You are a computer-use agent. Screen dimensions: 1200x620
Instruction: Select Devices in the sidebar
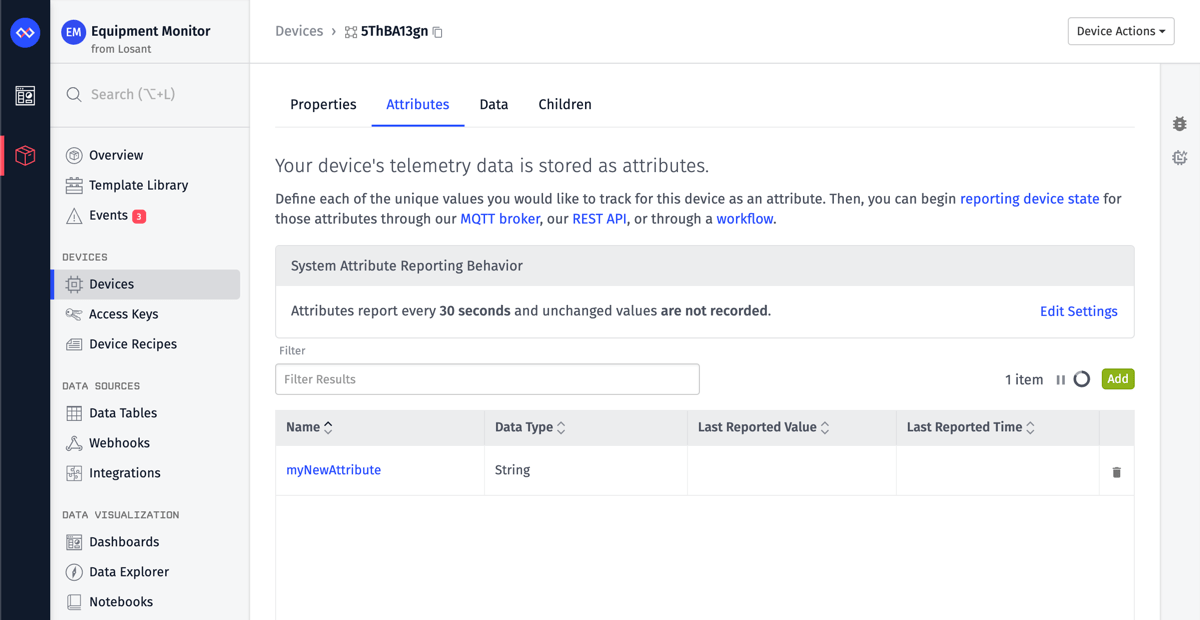click(x=146, y=284)
